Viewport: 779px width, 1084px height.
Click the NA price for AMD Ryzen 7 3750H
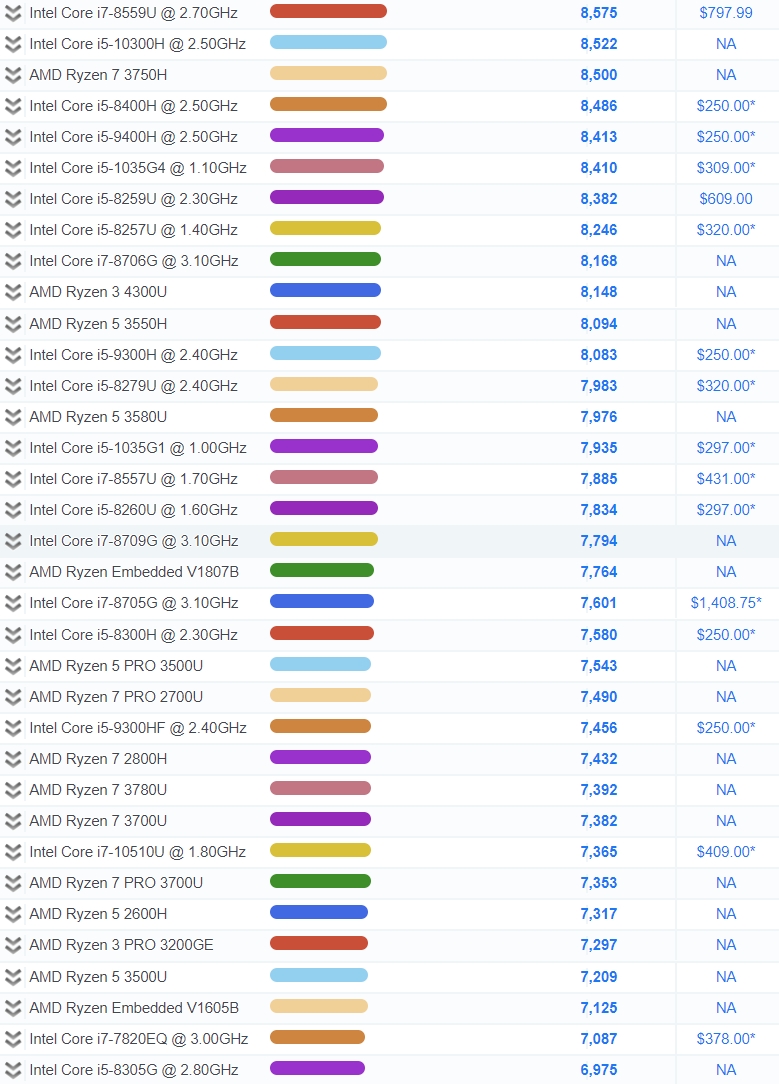click(x=726, y=75)
